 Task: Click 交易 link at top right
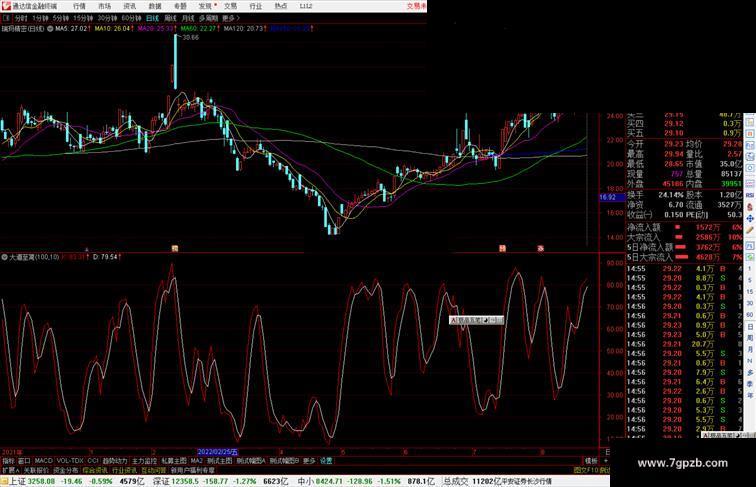(x=417, y=6)
